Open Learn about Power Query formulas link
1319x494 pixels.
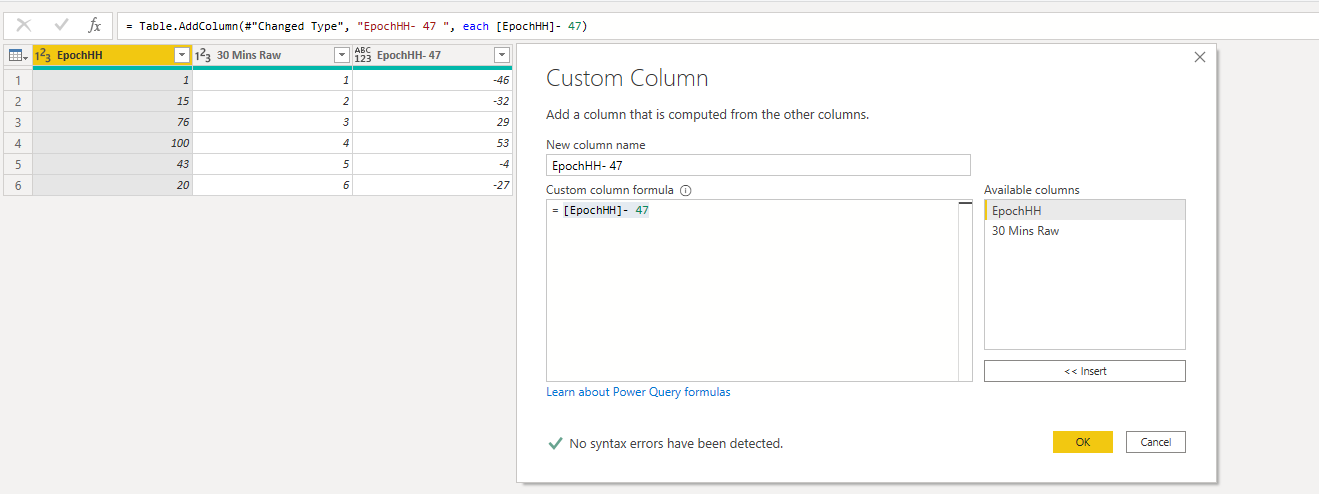638,392
